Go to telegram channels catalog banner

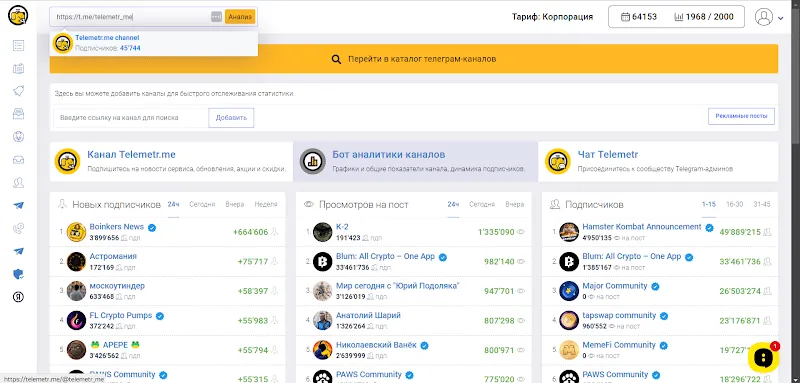[x=414, y=59]
